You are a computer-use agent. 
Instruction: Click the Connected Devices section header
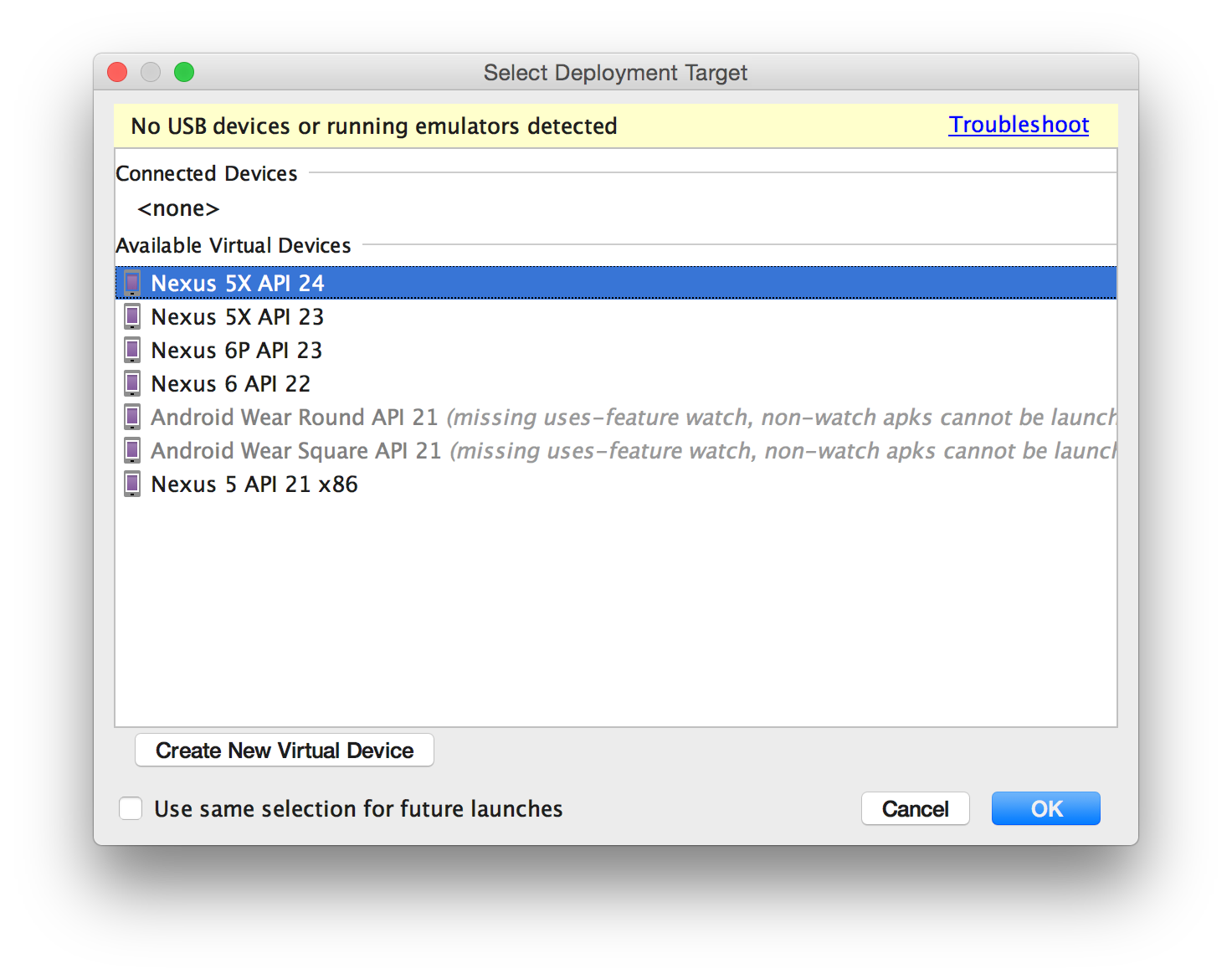207,173
